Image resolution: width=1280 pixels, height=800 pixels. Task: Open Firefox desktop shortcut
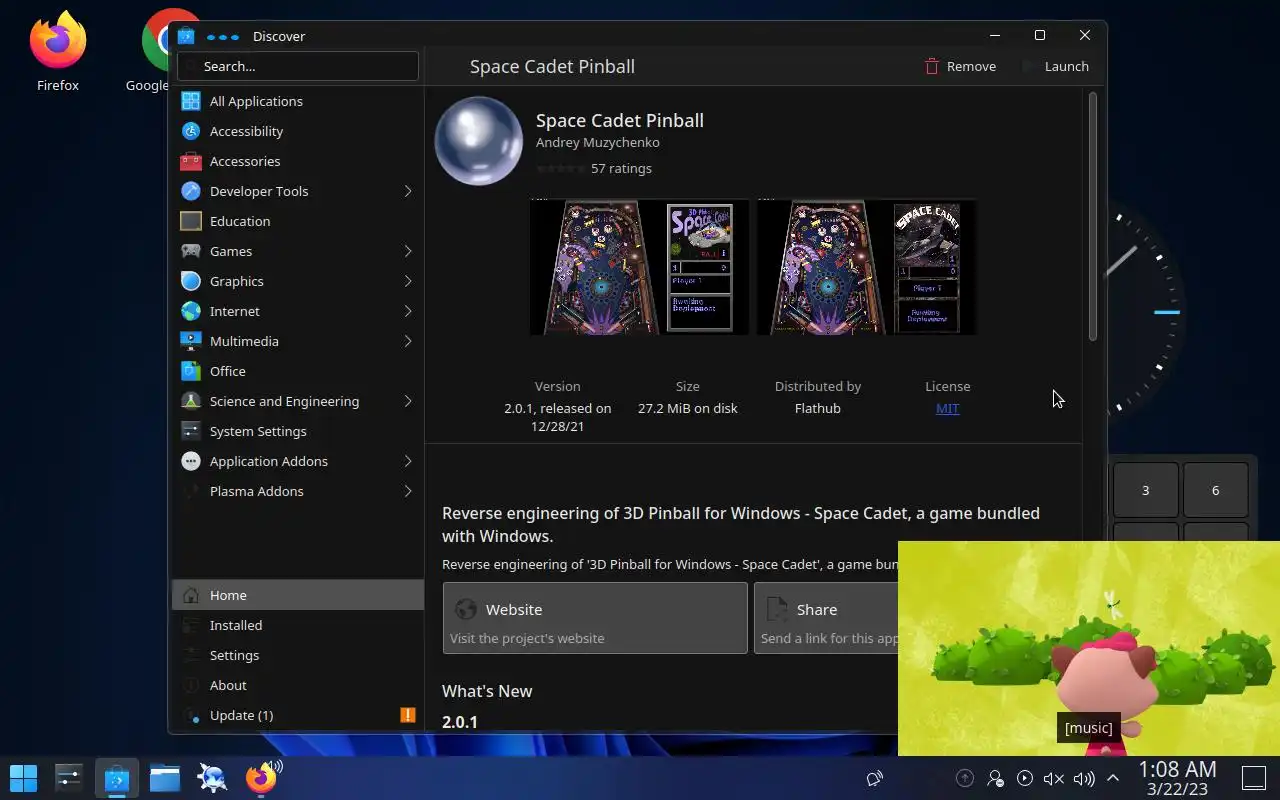coord(58,50)
